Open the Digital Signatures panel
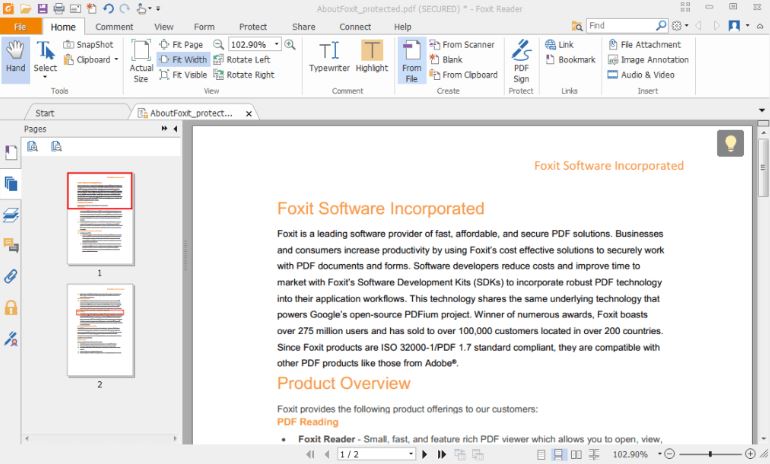The height and width of the screenshot is (464, 770). coord(10,338)
